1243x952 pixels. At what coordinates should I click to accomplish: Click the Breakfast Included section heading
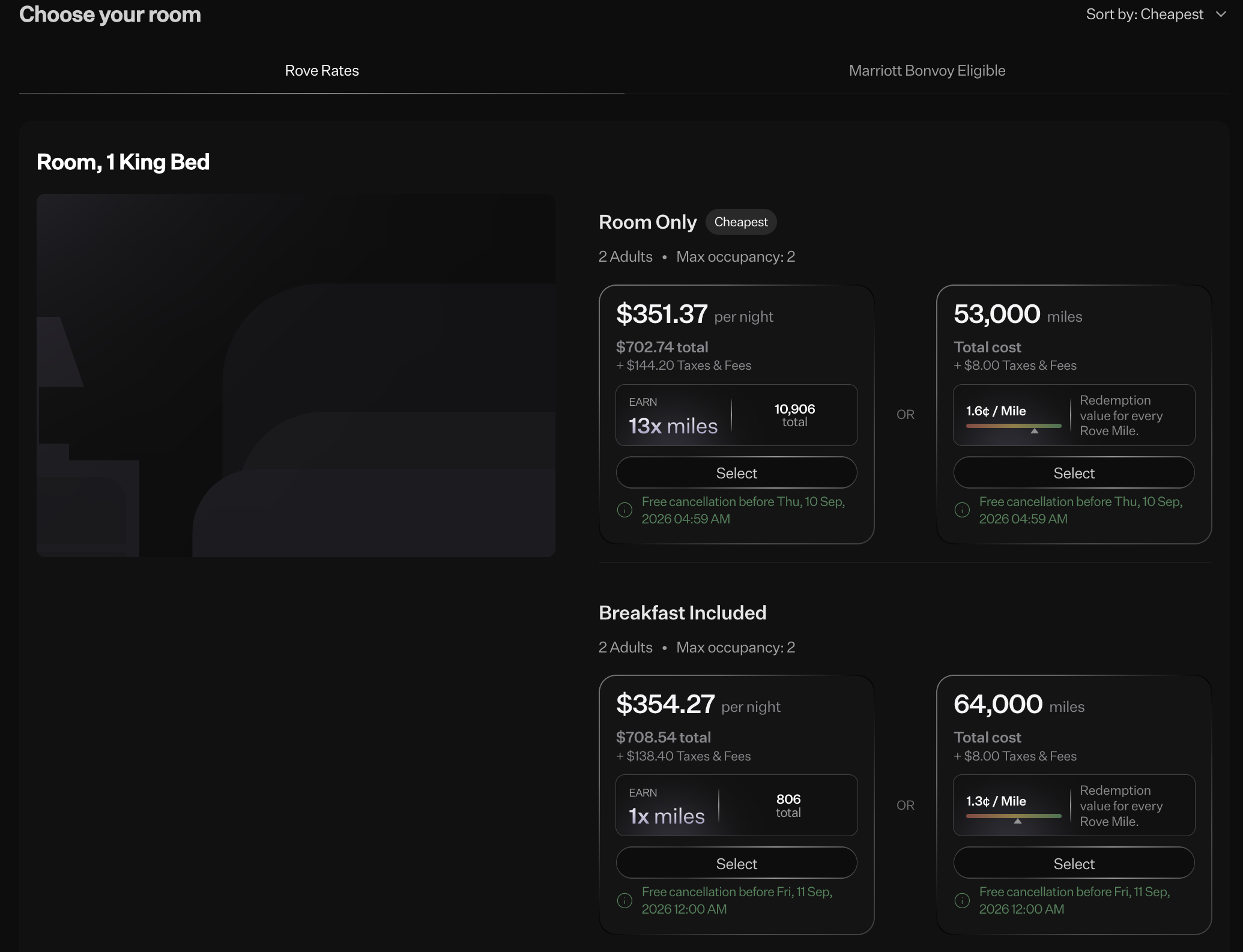click(x=682, y=612)
